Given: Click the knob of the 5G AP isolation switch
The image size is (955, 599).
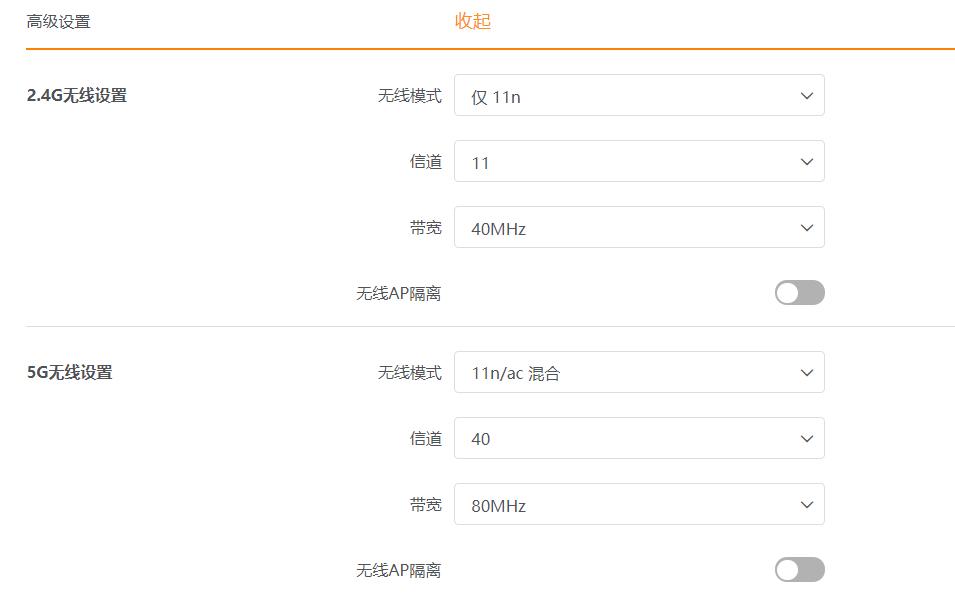Looking at the screenshot, I should click(x=789, y=568).
